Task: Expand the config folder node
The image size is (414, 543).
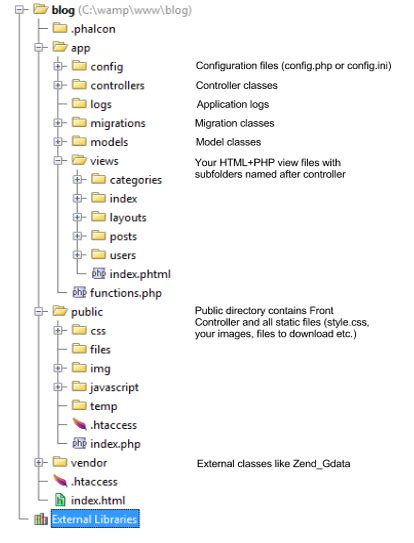Action: tap(58, 66)
